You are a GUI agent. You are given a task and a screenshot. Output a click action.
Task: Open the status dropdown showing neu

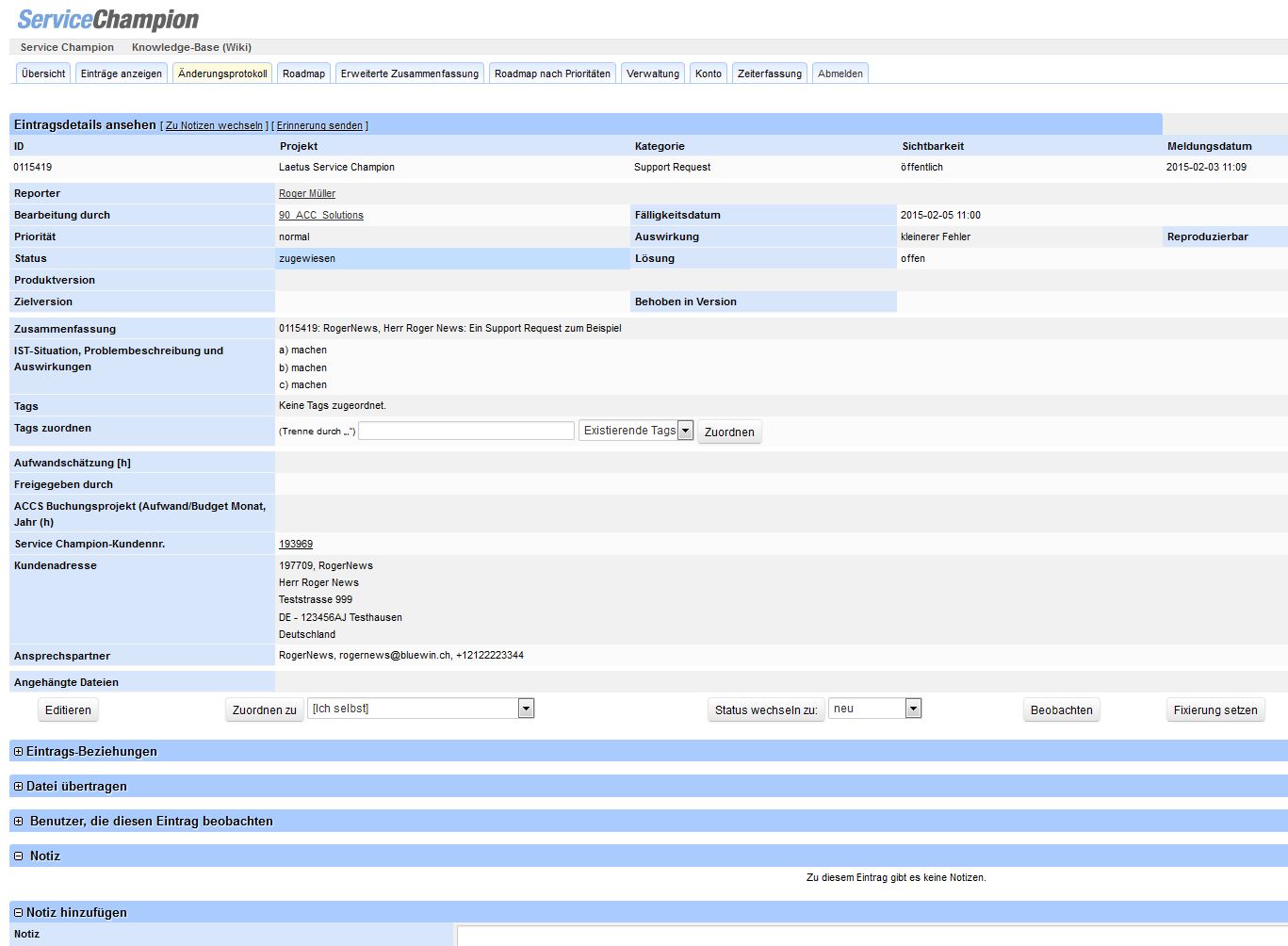tap(874, 709)
